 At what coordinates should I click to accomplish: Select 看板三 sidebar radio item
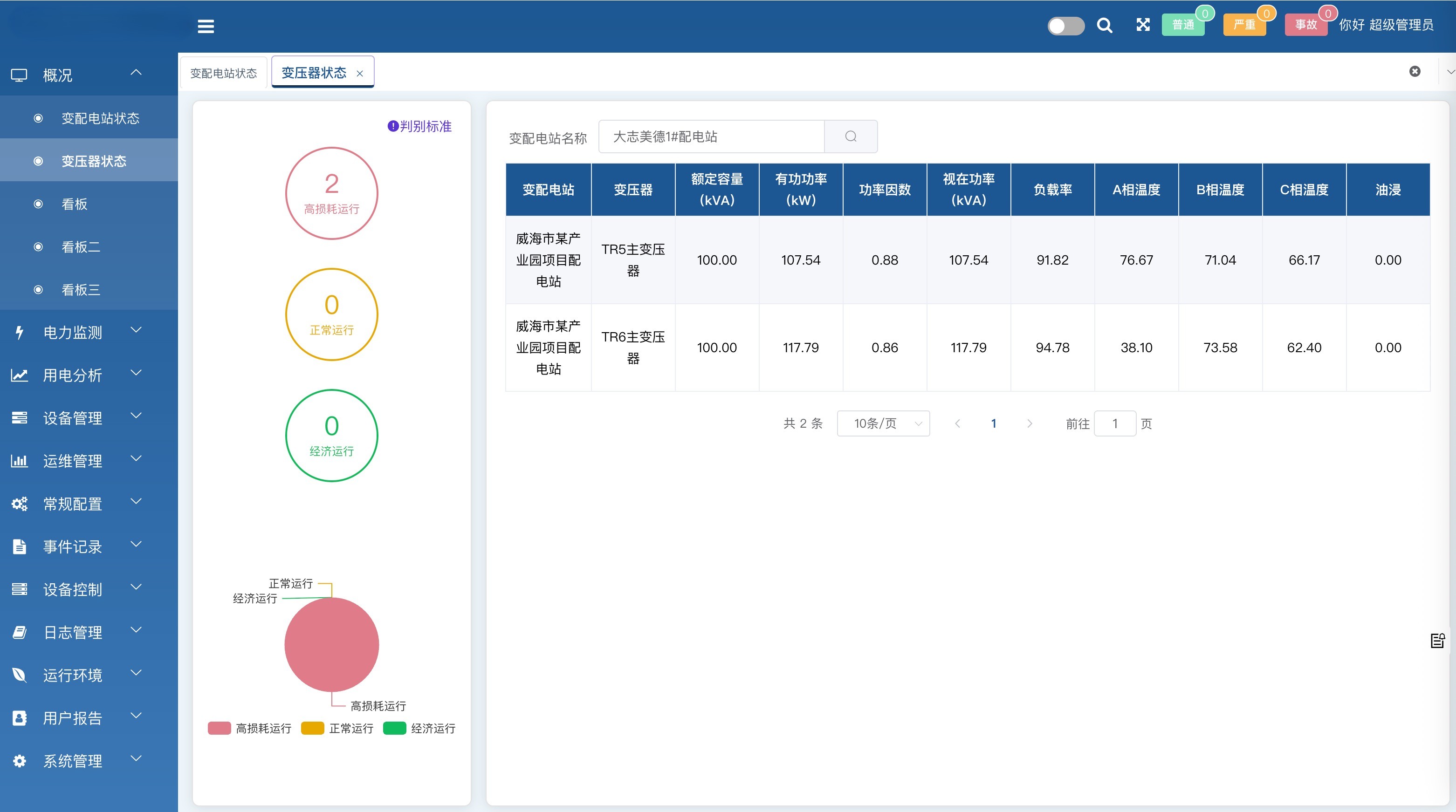80,290
